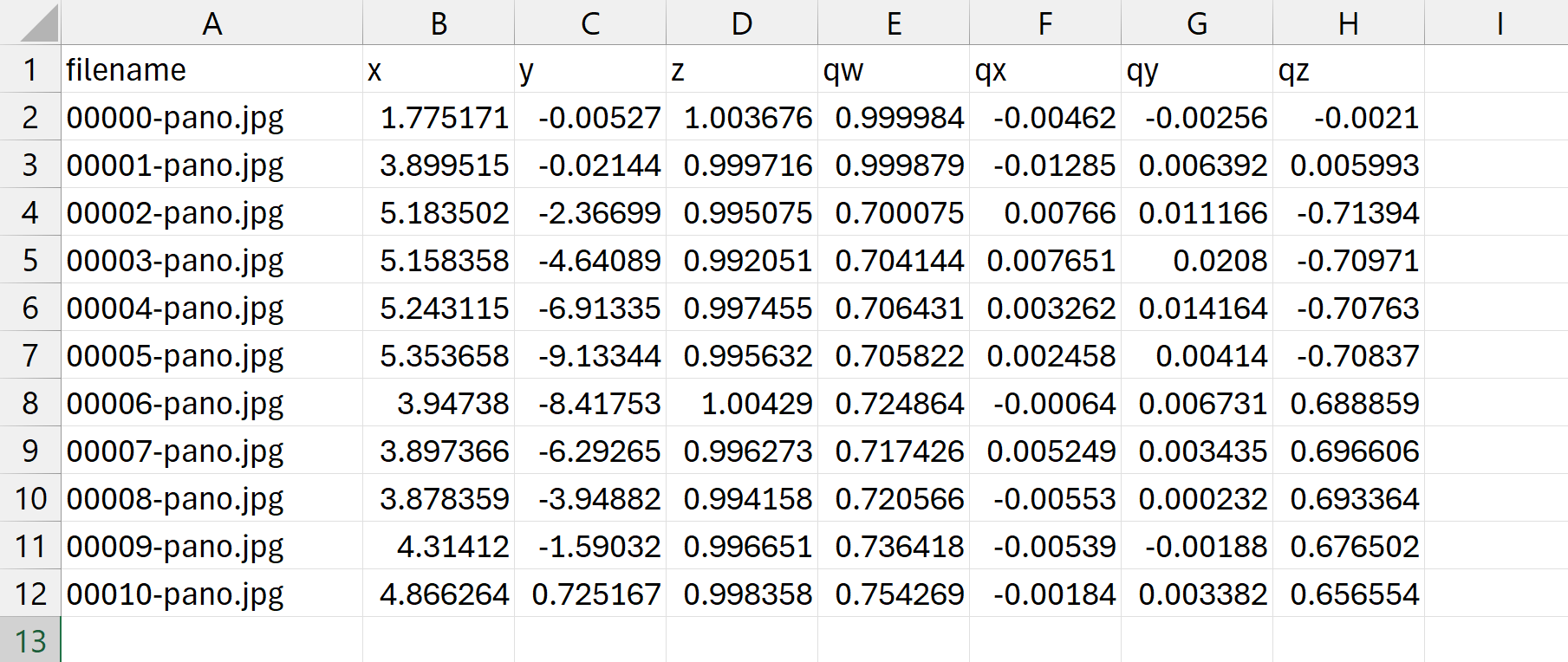The height and width of the screenshot is (662, 1568).
Task: Select row 1 header
Action: 30,68
